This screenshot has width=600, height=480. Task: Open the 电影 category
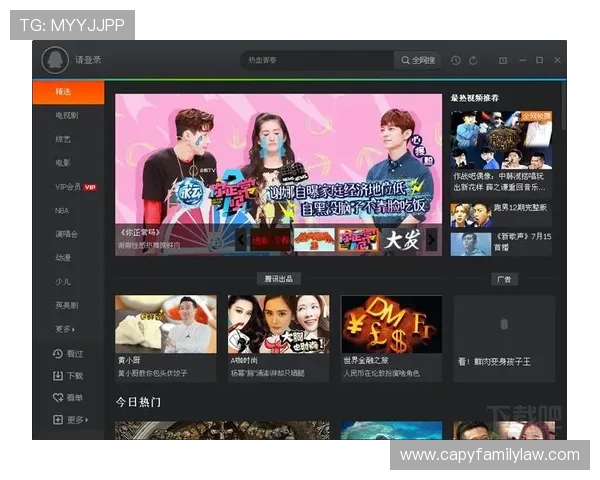[x=63, y=163]
